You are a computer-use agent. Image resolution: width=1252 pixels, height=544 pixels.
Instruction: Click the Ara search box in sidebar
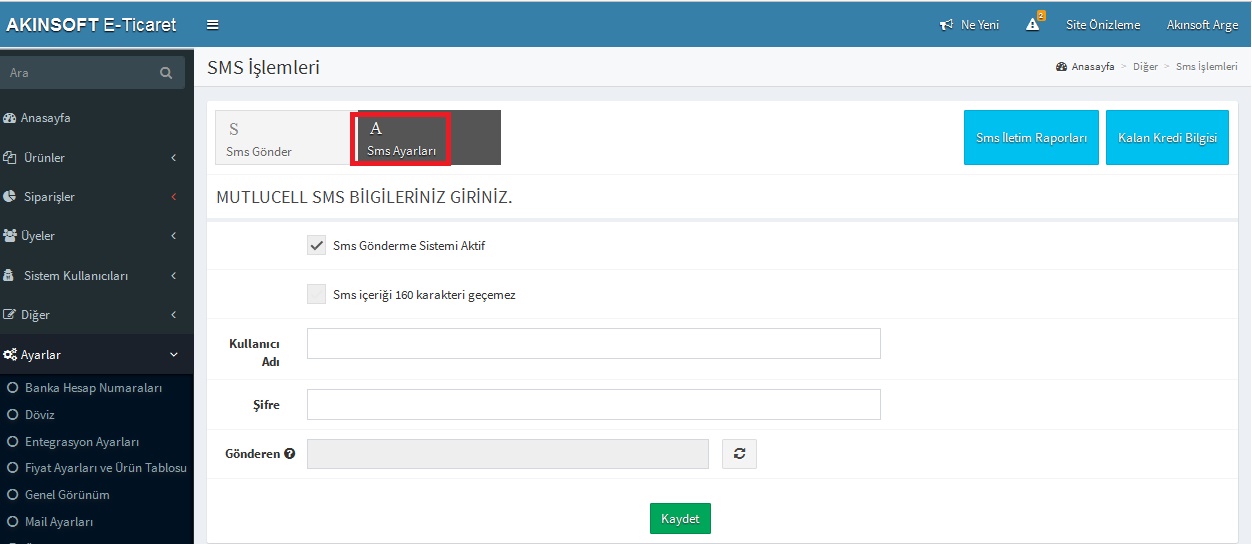(80, 73)
